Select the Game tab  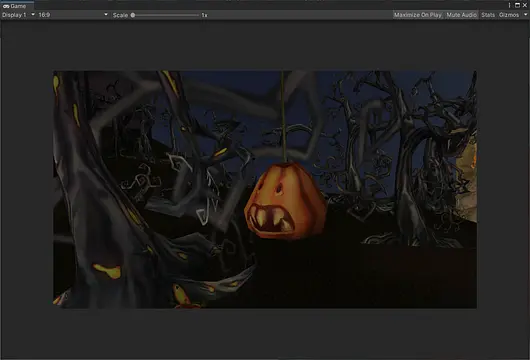coord(17,6)
